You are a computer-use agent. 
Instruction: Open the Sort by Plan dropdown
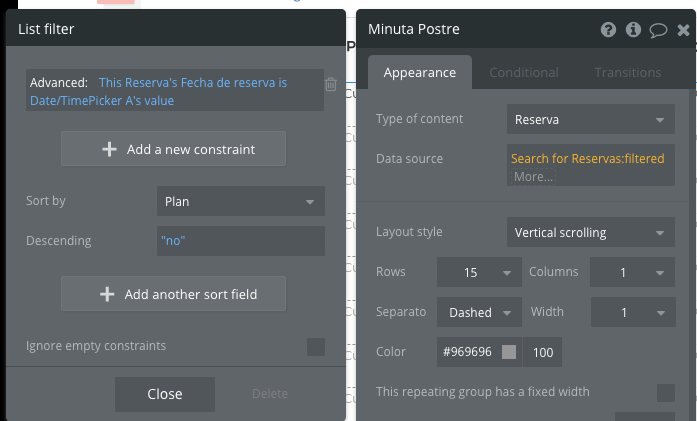(x=241, y=201)
